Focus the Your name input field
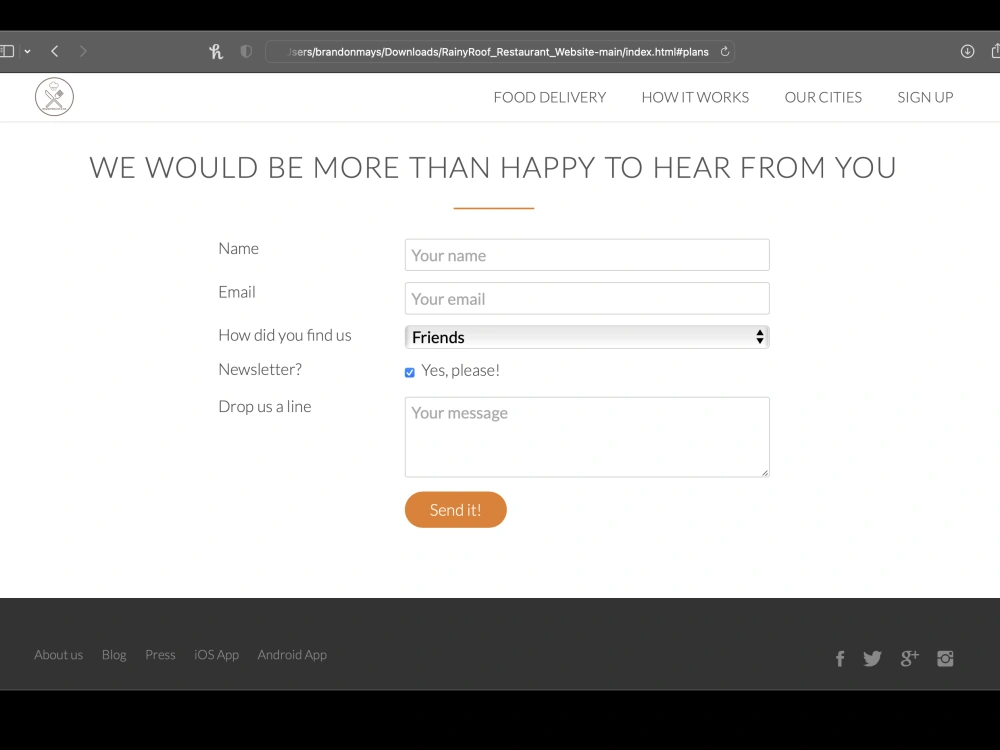Image resolution: width=1000 pixels, height=750 pixels. (x=587, y=255)
